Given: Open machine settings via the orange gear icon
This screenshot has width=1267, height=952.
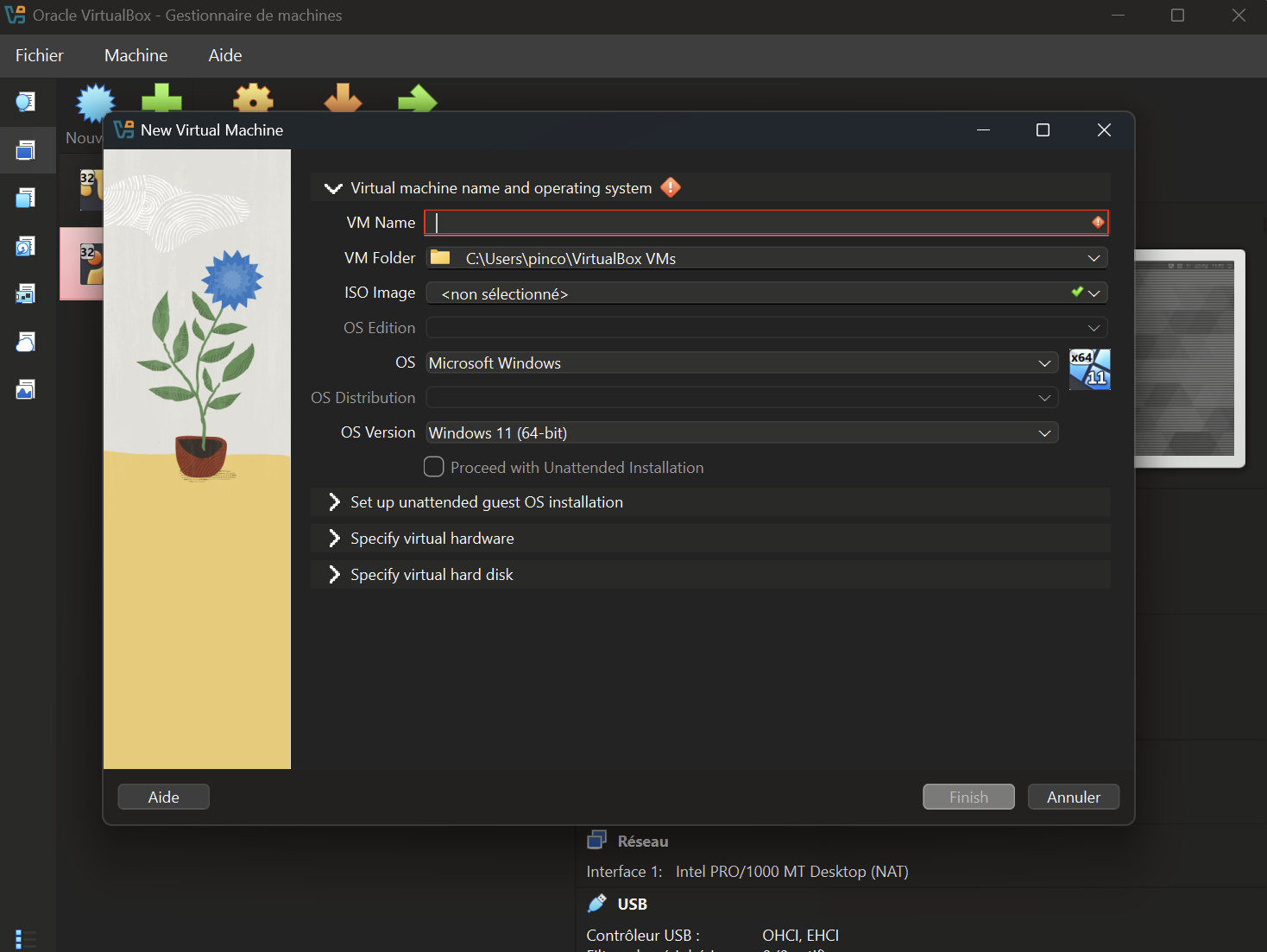Looking at the screenshot, I should 253,97.
